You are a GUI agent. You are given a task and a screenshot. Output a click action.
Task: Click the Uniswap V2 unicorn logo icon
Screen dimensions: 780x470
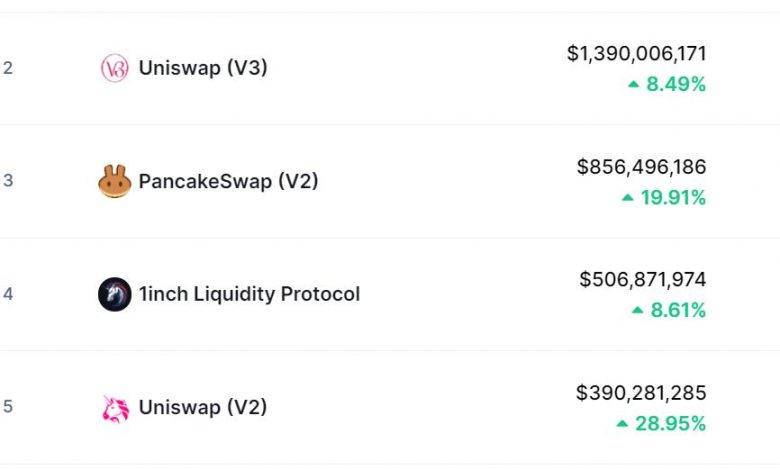pos(115,407)
